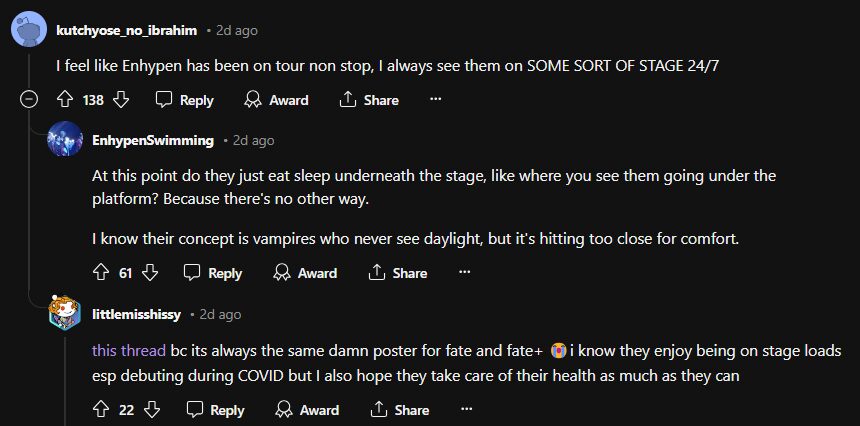The width and height of the screenshot is (860, 426).
Task: Open more options on kutchyose_no_ibrahim's comment
Action: tap(435, 100)
